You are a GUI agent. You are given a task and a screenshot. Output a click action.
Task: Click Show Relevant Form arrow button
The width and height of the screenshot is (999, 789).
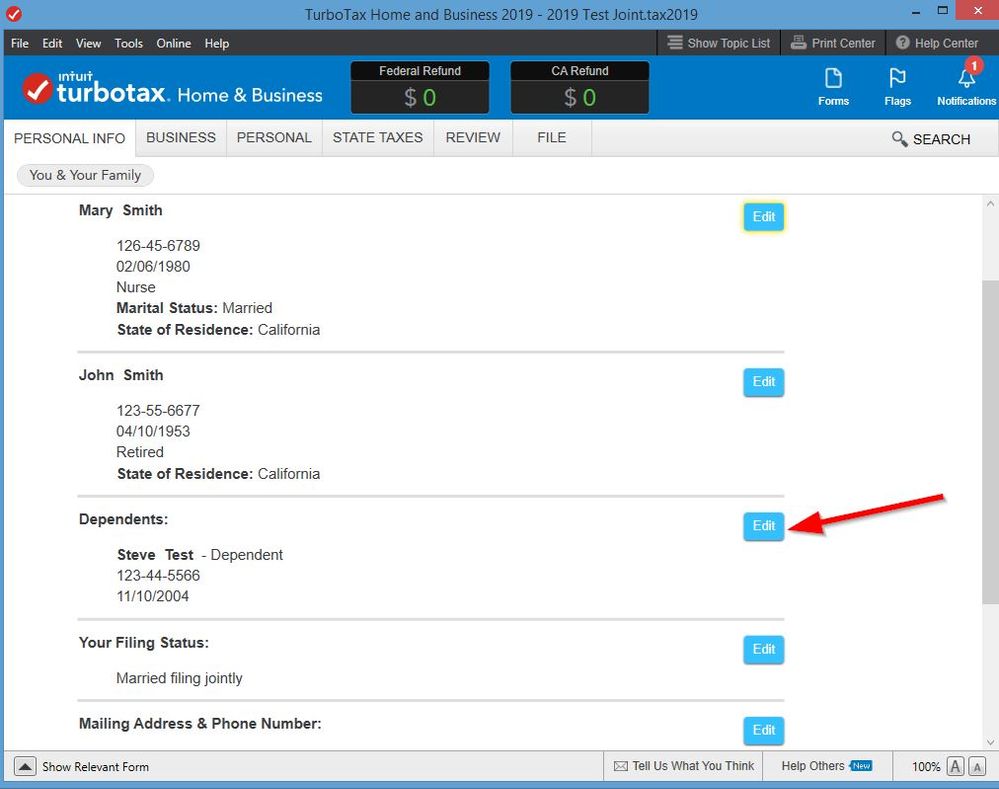point(25,766)
